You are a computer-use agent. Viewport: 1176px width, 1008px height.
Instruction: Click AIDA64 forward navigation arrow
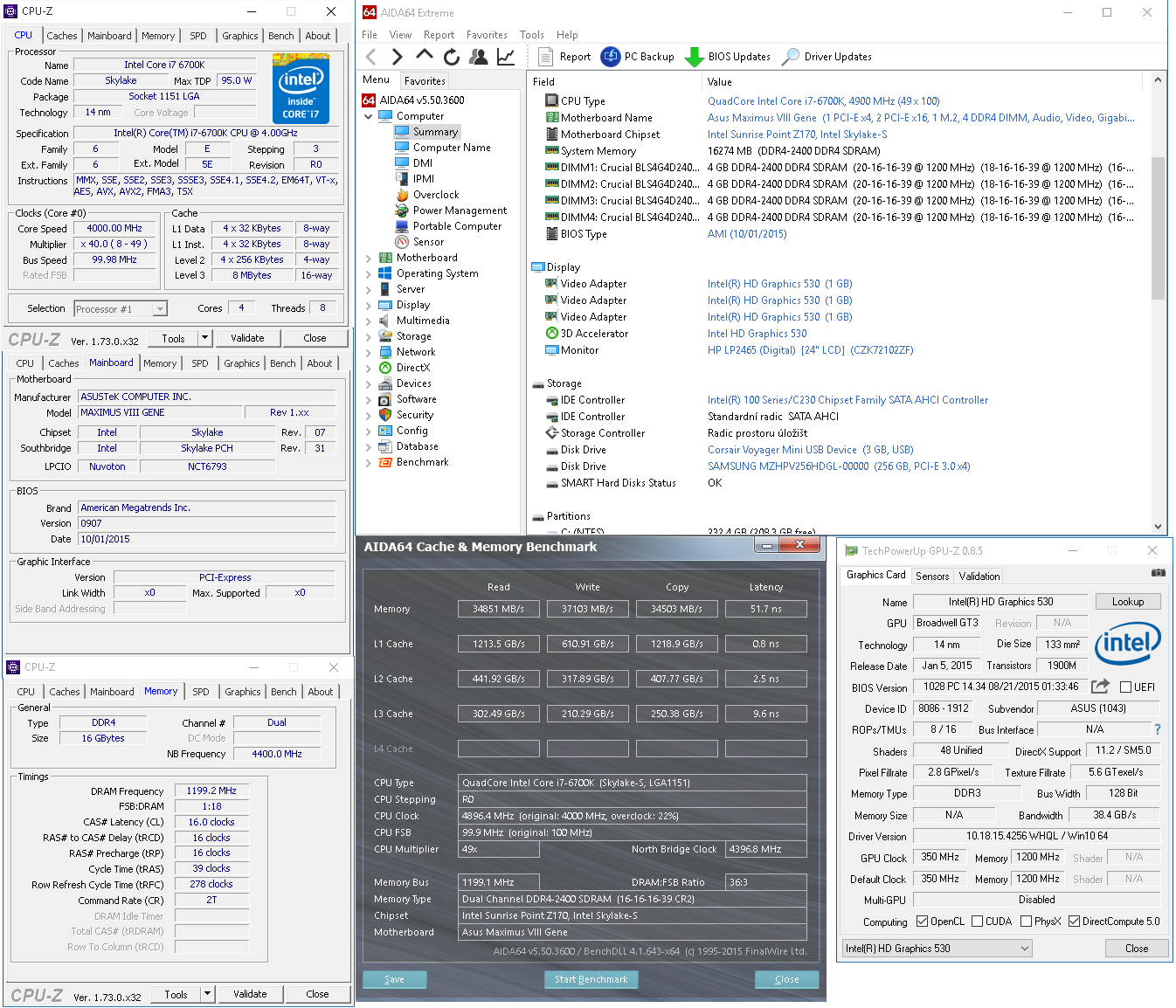pyautogui.click(x=397, y=57)
